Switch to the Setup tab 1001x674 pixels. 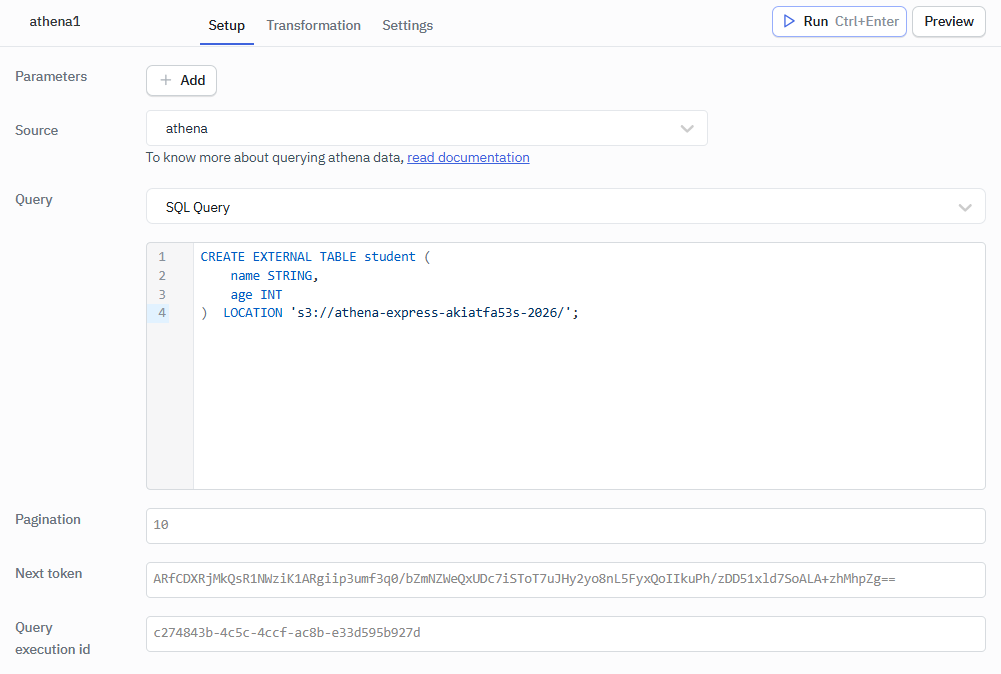(226, 25)
